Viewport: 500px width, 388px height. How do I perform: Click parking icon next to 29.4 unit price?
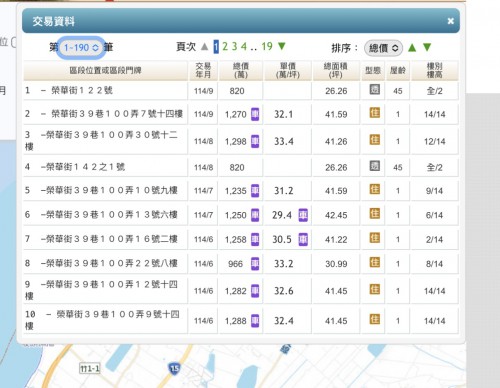point(303,215)
